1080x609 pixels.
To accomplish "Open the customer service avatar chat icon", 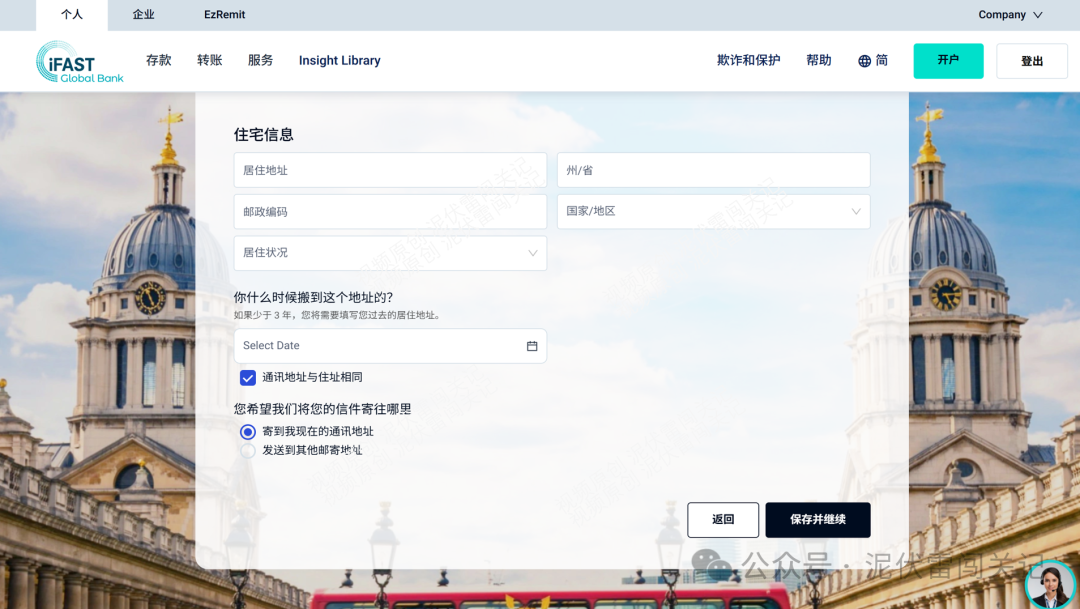I will (x=1051, y=584).
